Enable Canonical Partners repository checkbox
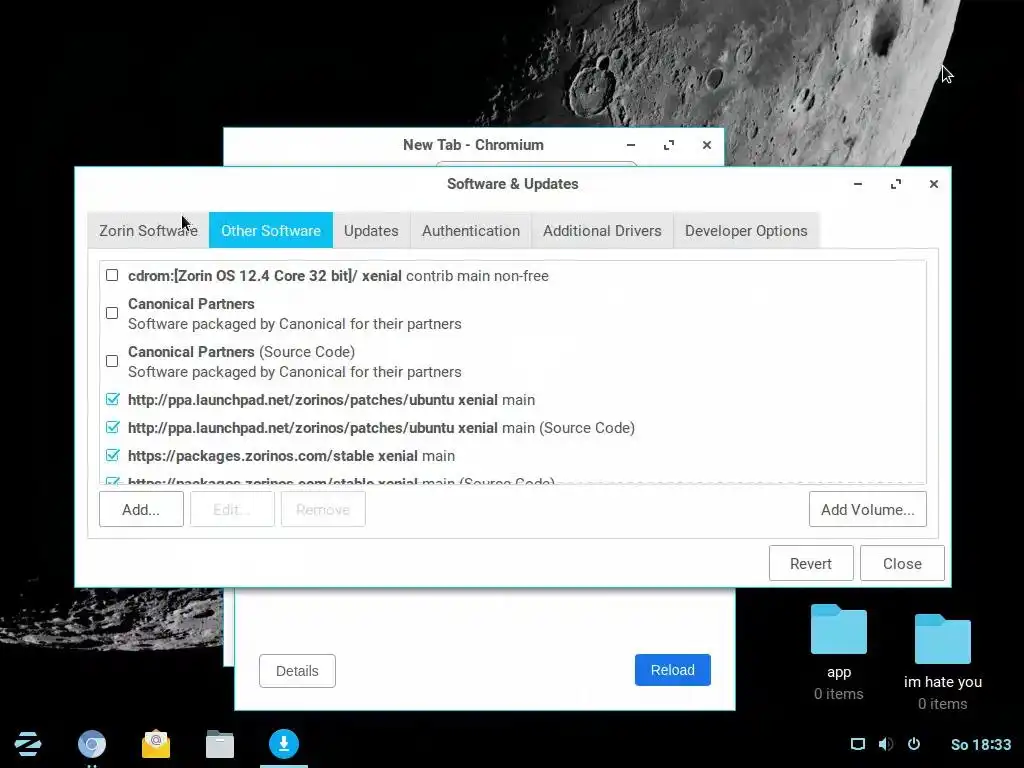 point(112,313)
